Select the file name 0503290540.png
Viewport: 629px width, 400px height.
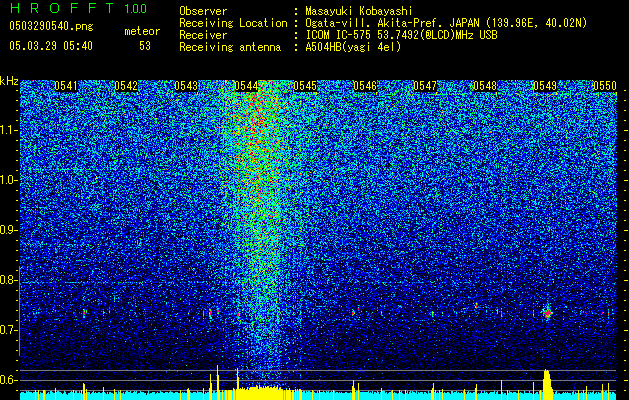pos(51,26)
